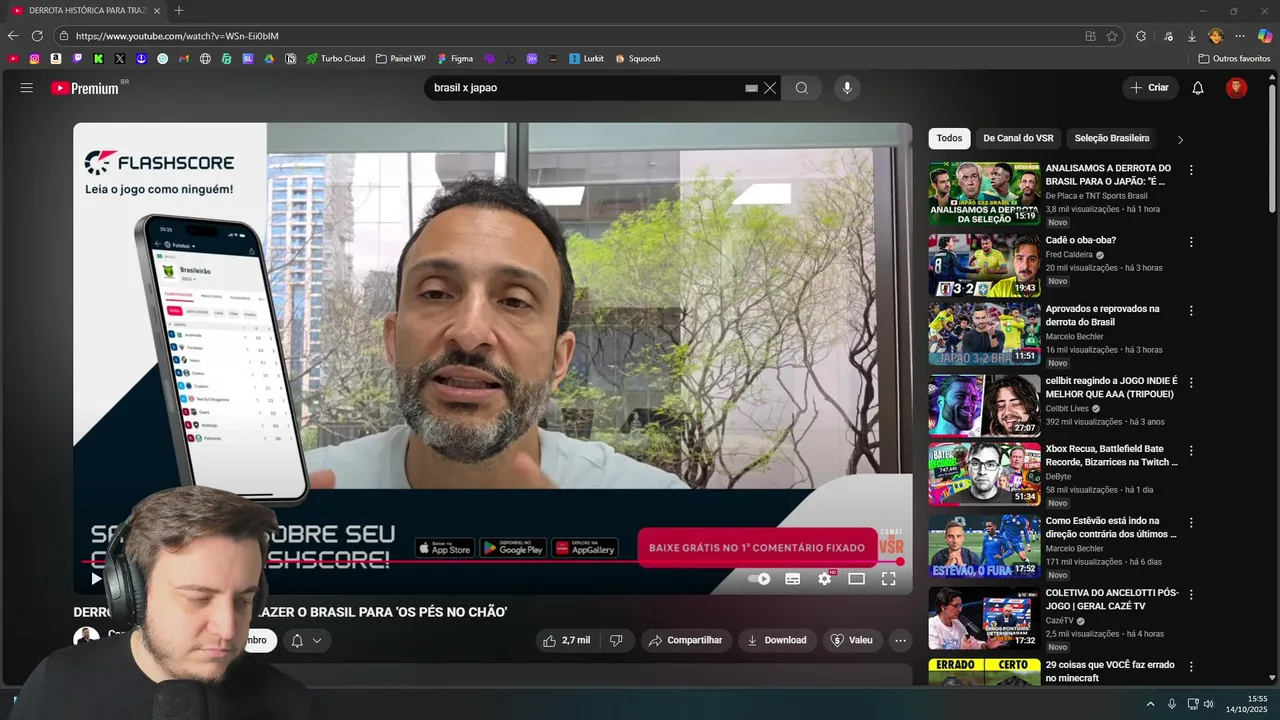Open the Gmail bookmark icon
This screenshot has width=1280, height=720.
tap(184, 59)
